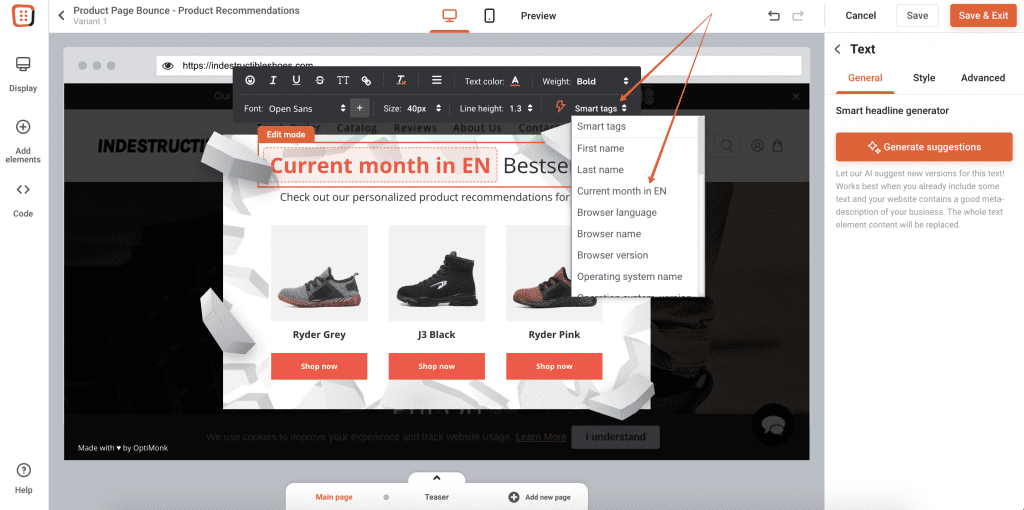The width and height of the screenshot is (1024, 510).
Task: Click the Ryder Pink shoe thumbnail
Action: pos(554,273)
